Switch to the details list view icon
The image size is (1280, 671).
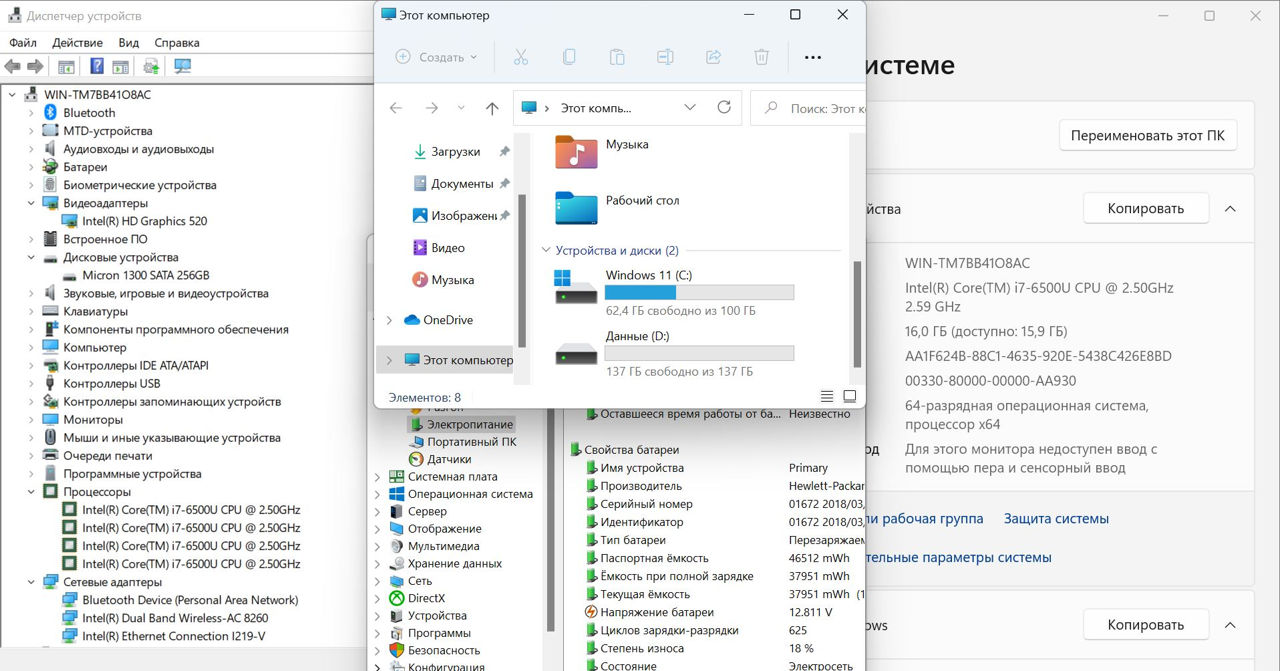[827, 397]
